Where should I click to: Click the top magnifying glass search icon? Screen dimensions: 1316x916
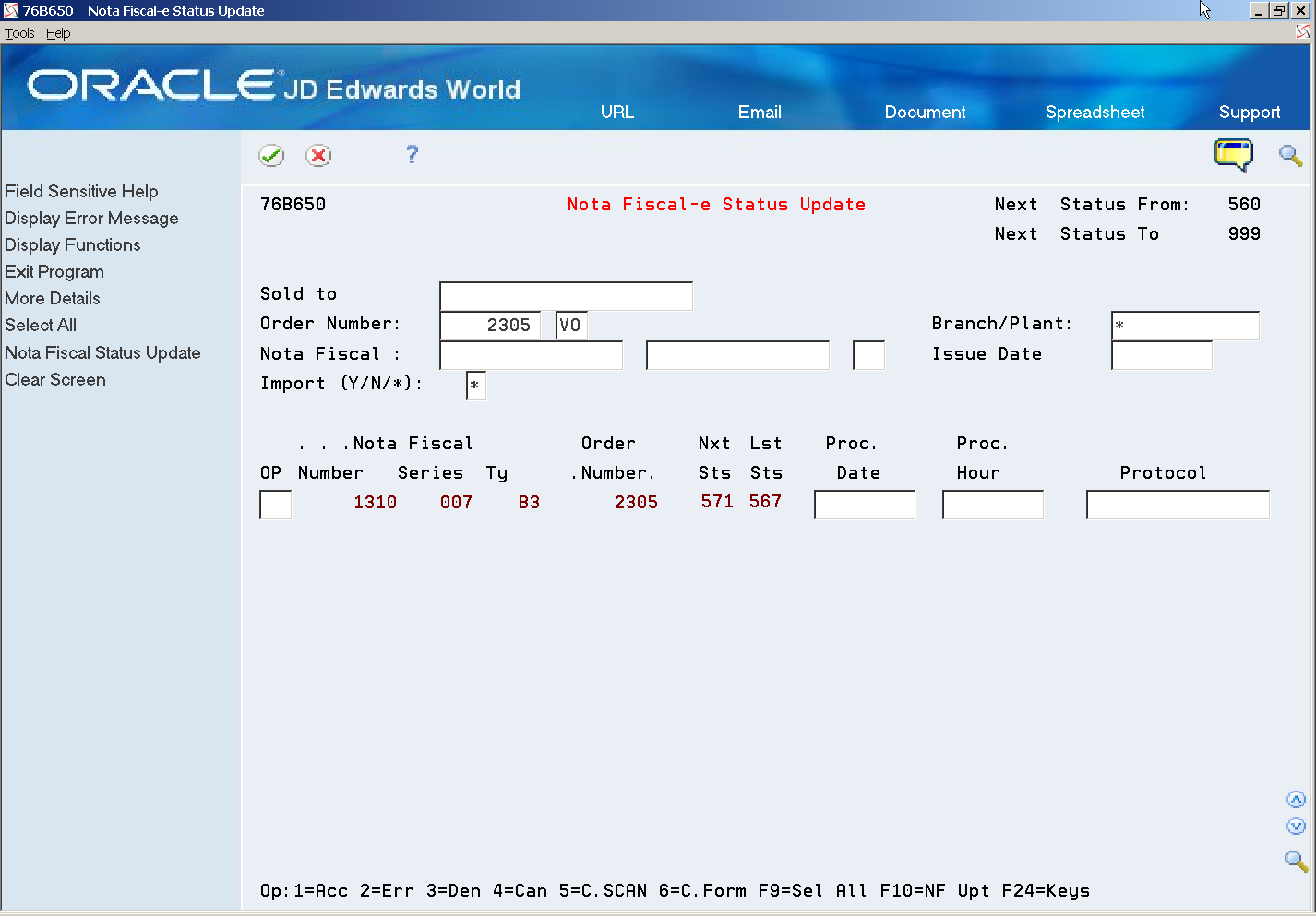tap(1290, 156)
